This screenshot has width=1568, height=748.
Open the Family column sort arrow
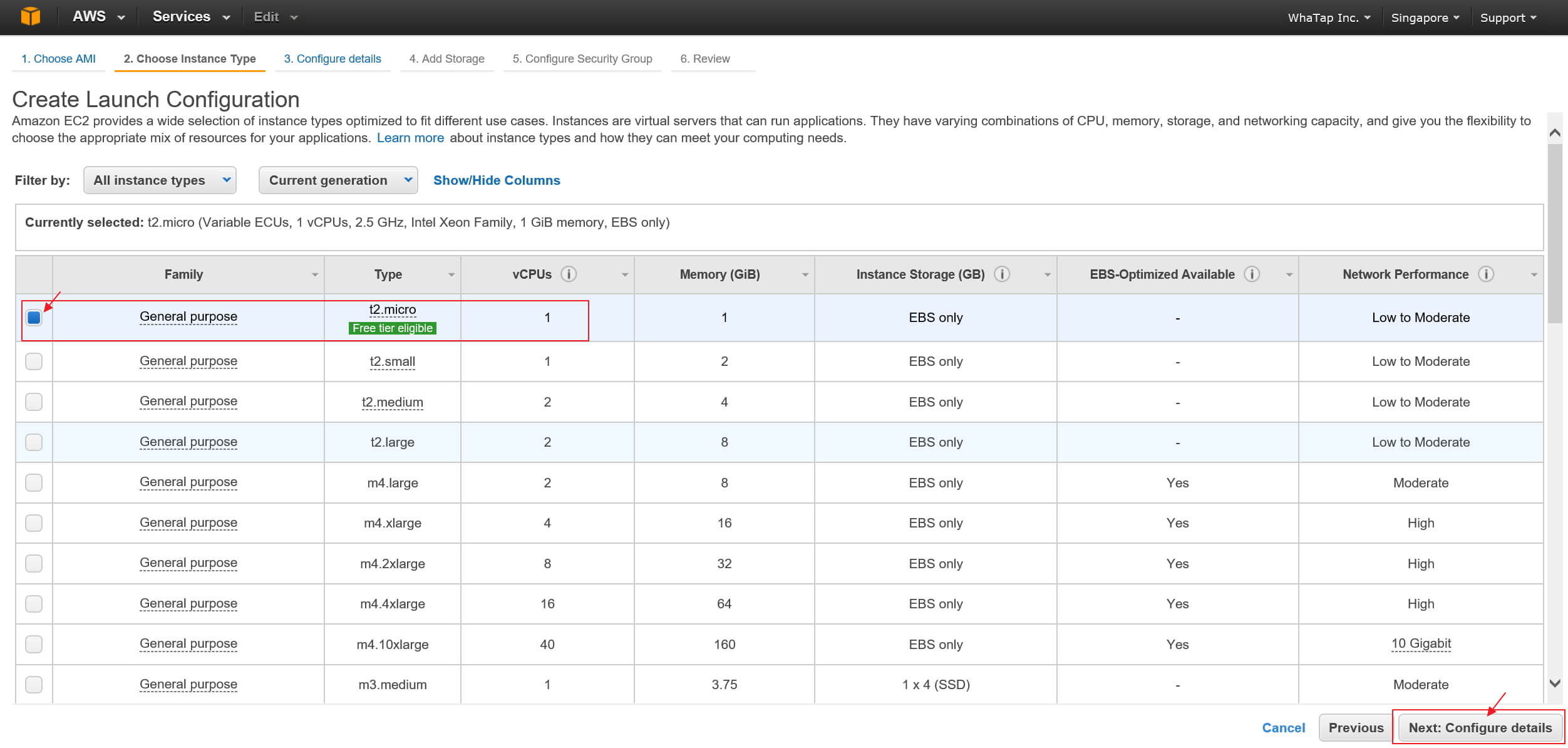point(315,275)
